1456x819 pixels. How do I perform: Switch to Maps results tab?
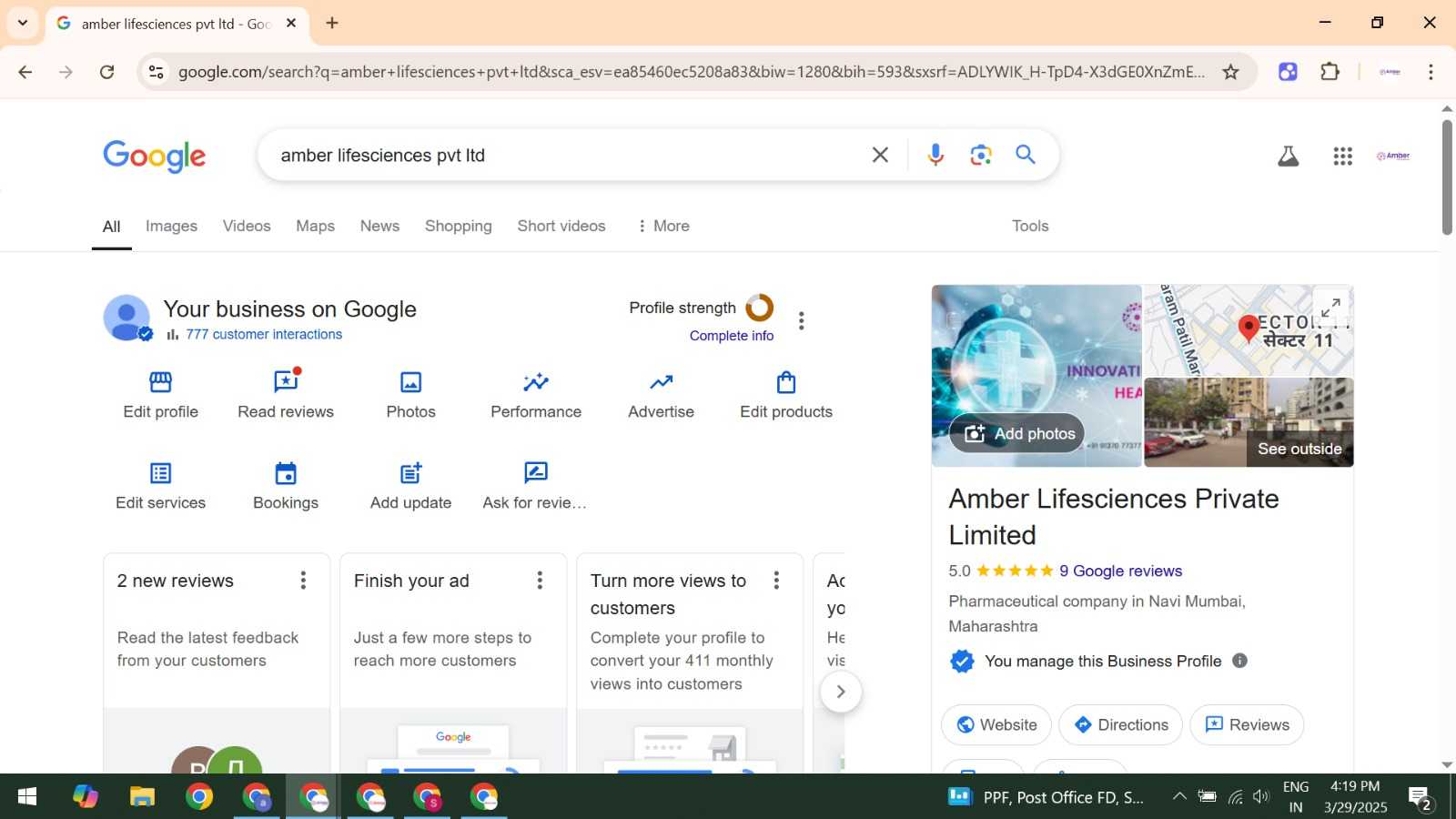[x=315, y=226]
